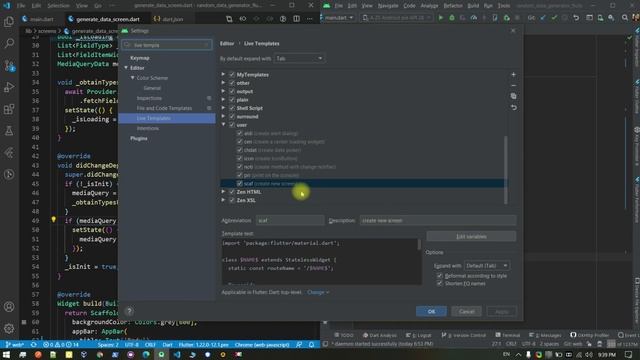Toggle the surround group checkbox
Screen dimensions: 640x360
tap(232, 116)
